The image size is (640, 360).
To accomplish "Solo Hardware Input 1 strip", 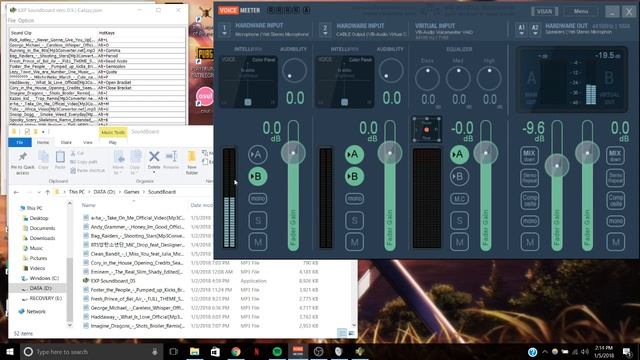I will pos(258,221).
